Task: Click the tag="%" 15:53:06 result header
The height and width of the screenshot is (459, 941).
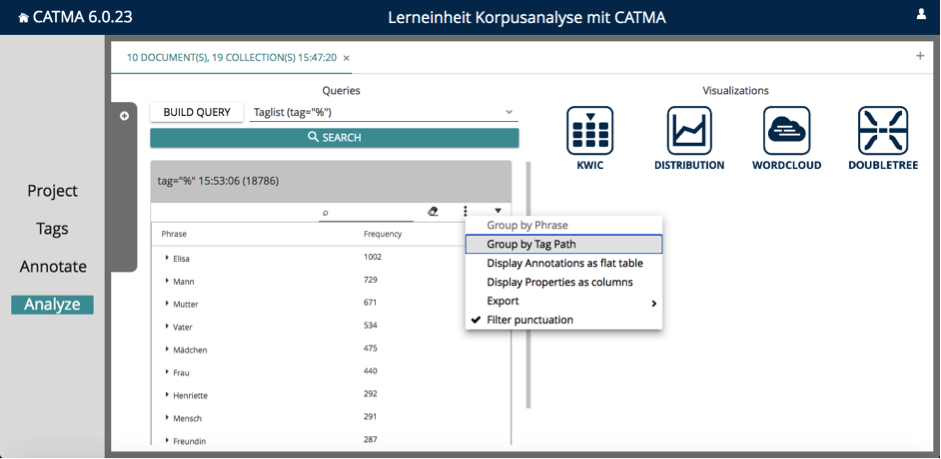Action: 331,181
